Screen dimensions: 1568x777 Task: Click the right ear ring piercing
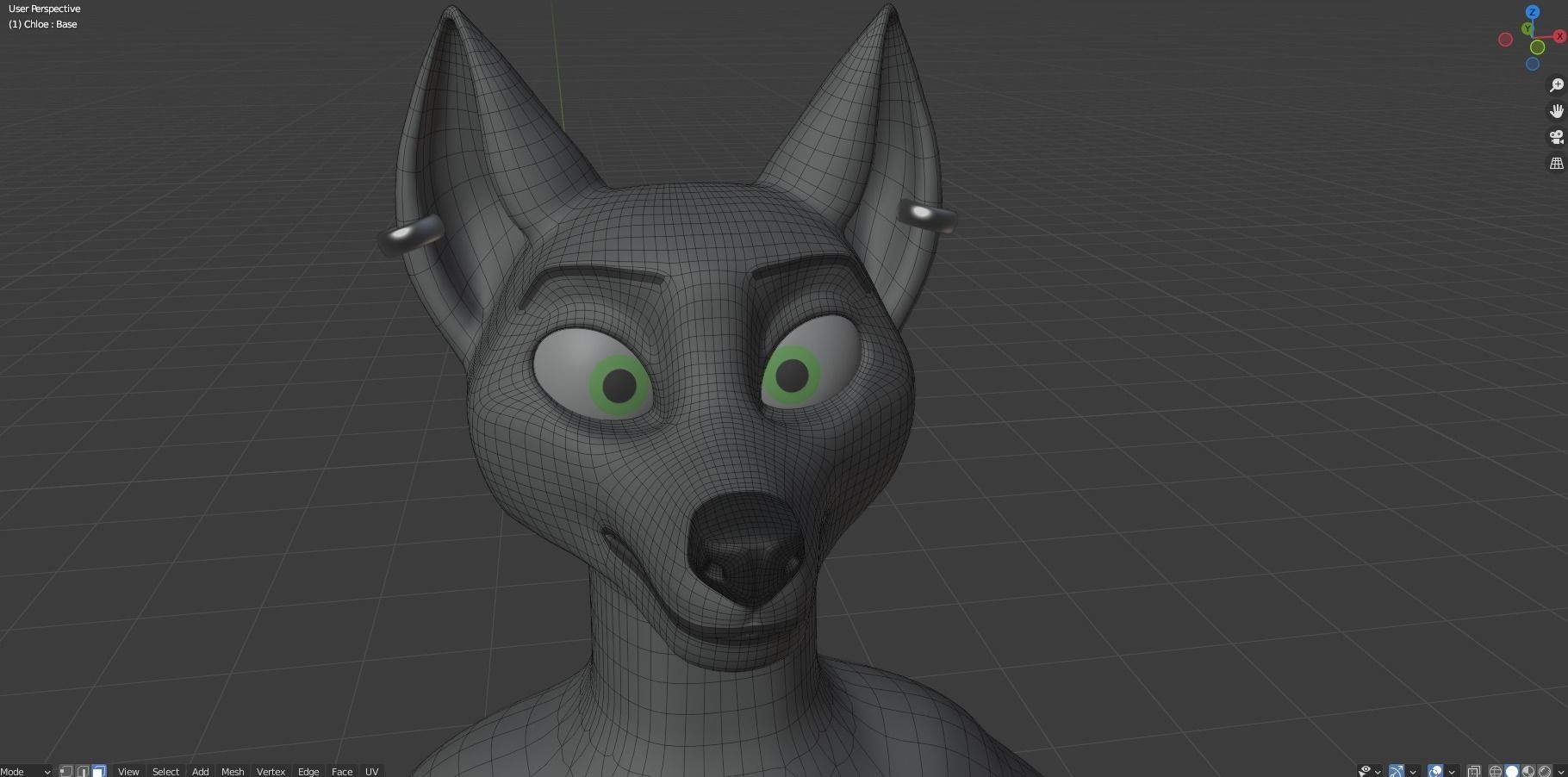(926, 214)
